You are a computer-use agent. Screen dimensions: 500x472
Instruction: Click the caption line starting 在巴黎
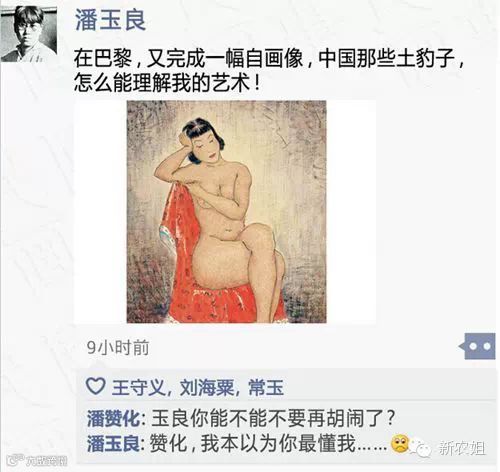269,58
